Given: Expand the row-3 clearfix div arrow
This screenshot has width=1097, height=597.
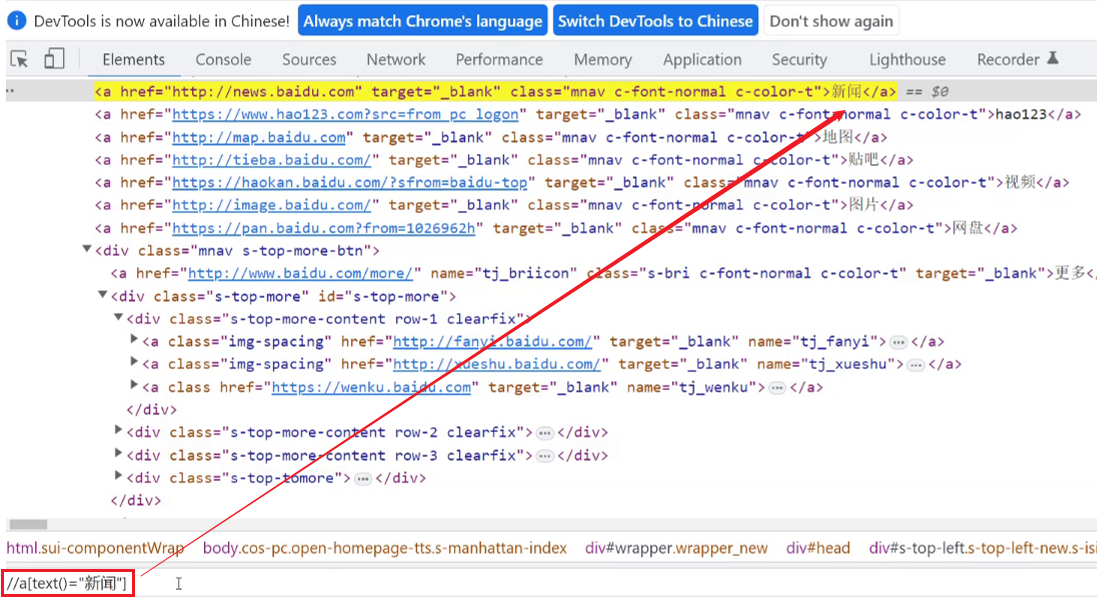Looking at the screenshot, I should click(118, 454).
